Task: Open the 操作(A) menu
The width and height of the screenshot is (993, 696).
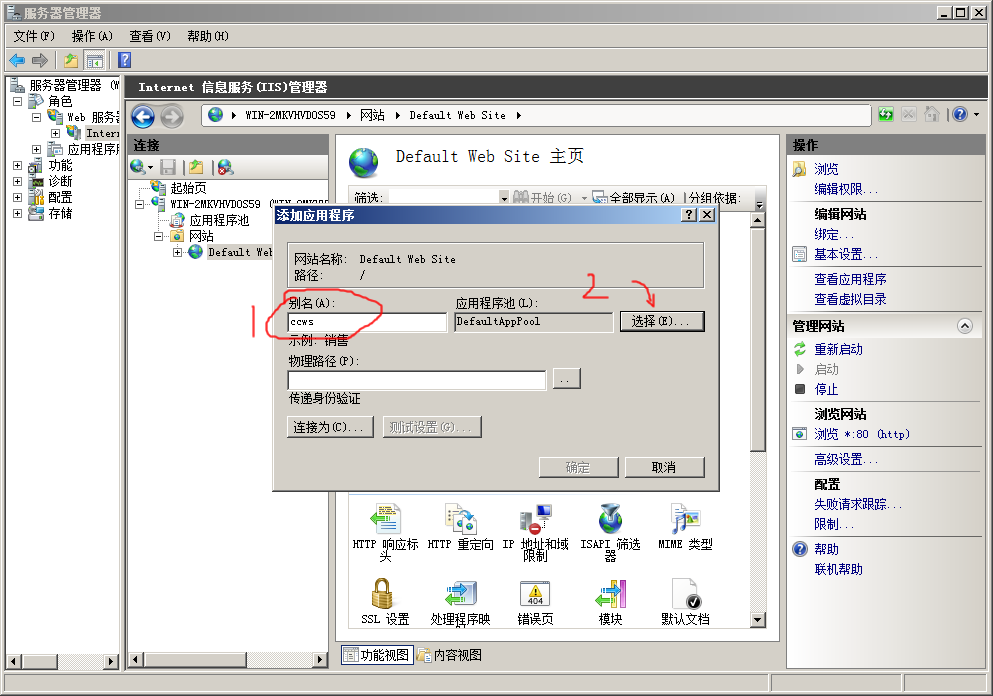Action: [x=92, y=36]
